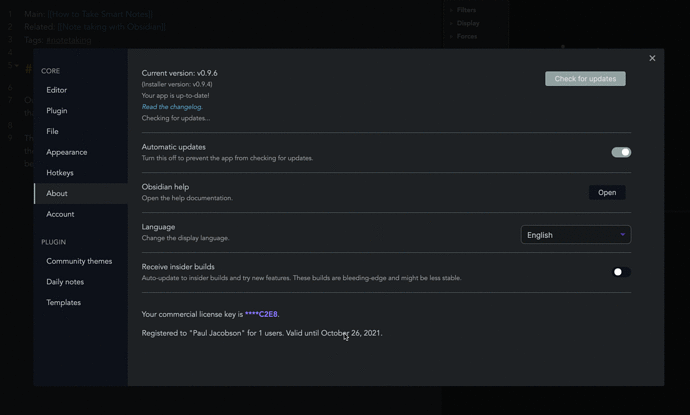Open the Templates plugin settings

(x=64, y=302)
